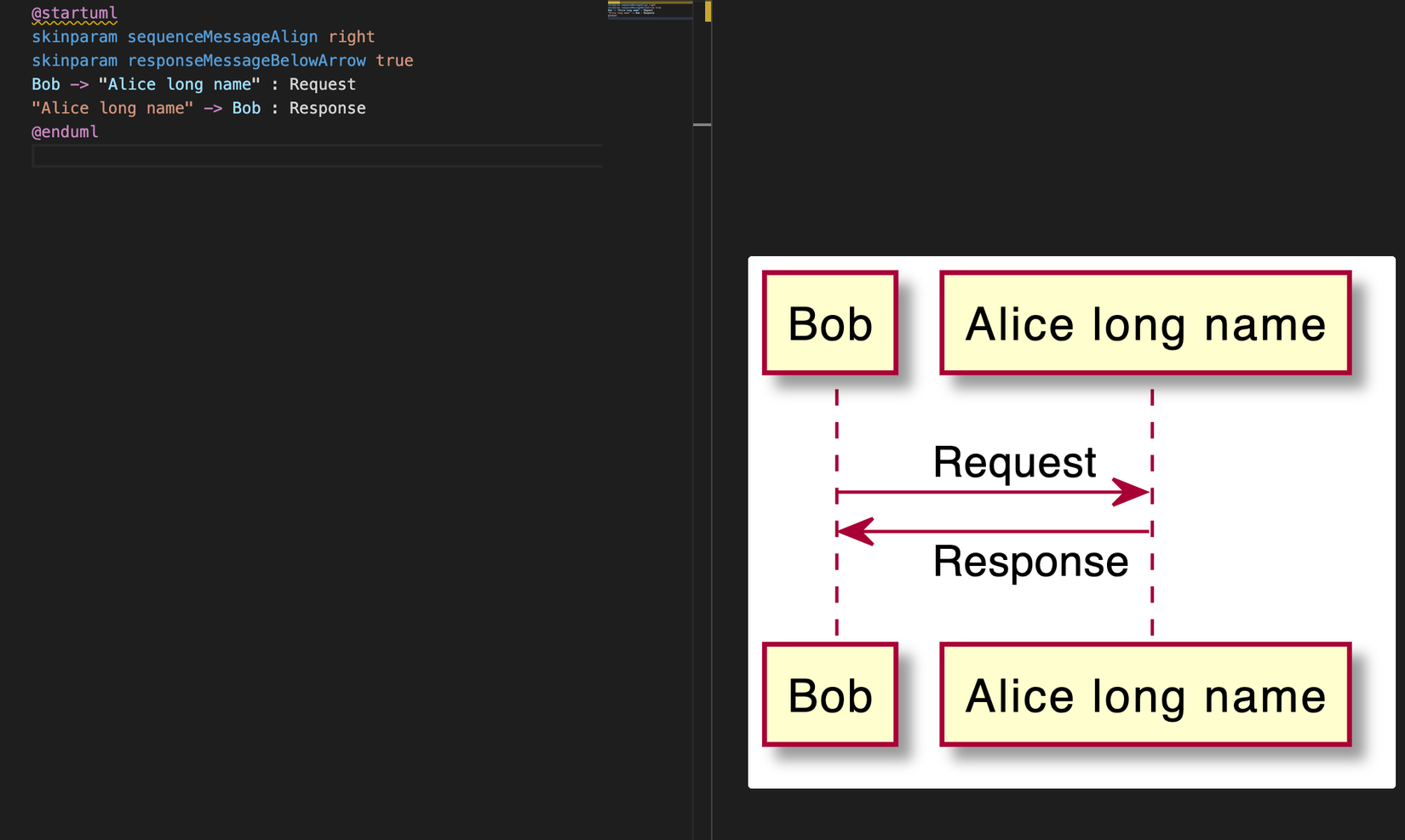The width and height of the screenshot is (1405, 840).
Task: Click the Request message label in the diagram
Action: click(1014, 462)
